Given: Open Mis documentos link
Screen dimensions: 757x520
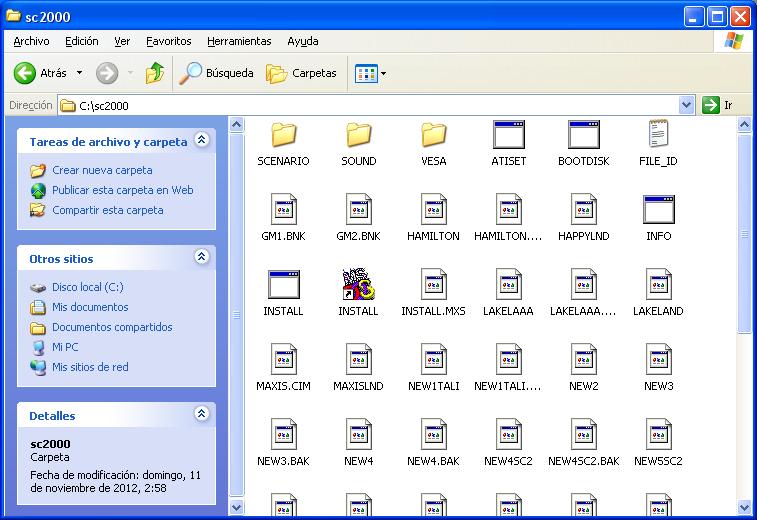Looking at the screenshot, I should click(x=90, y=307).
